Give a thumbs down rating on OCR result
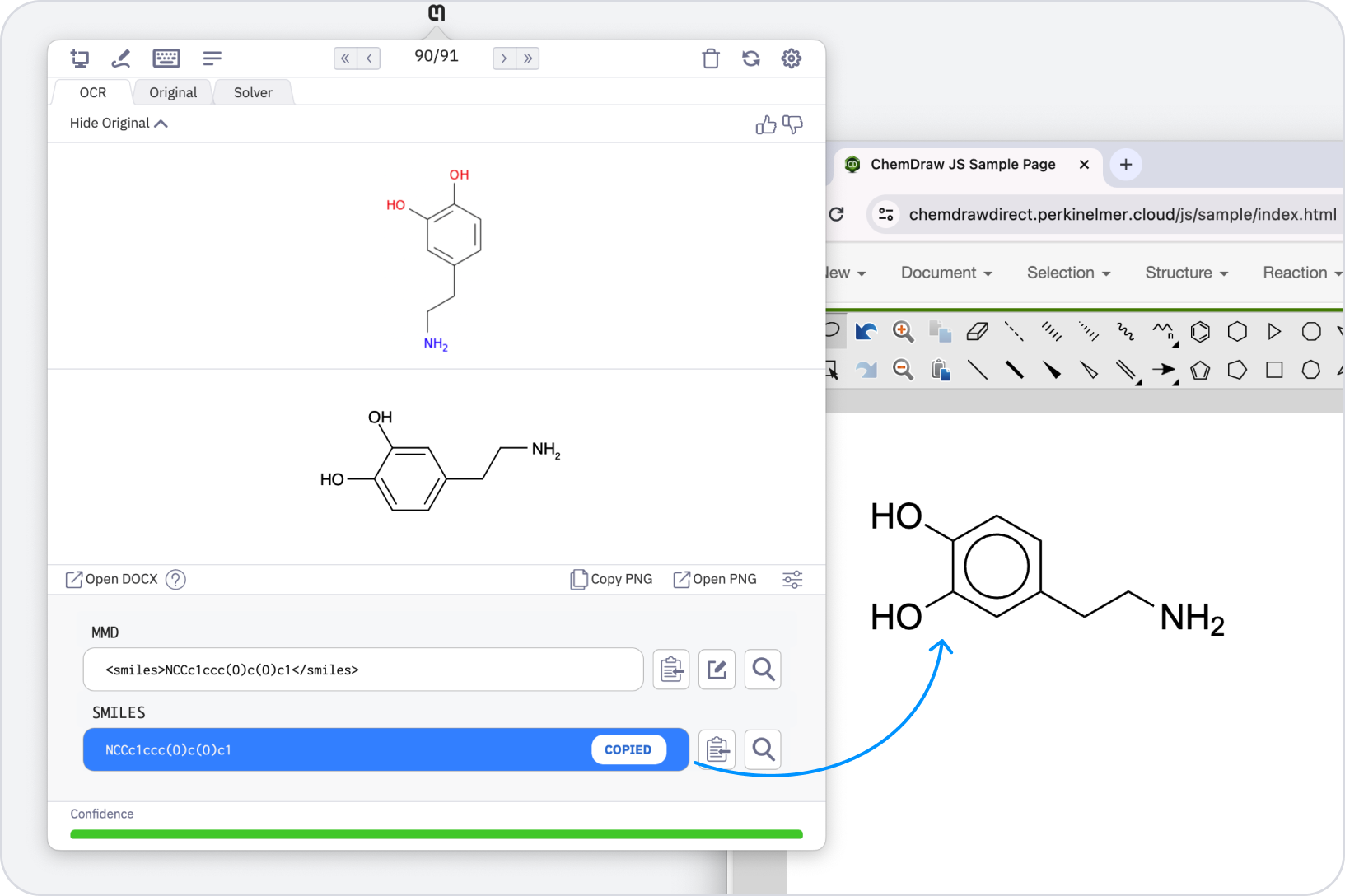The width and height of the screenshot is (1345, 896). click(x=792, y=125)
